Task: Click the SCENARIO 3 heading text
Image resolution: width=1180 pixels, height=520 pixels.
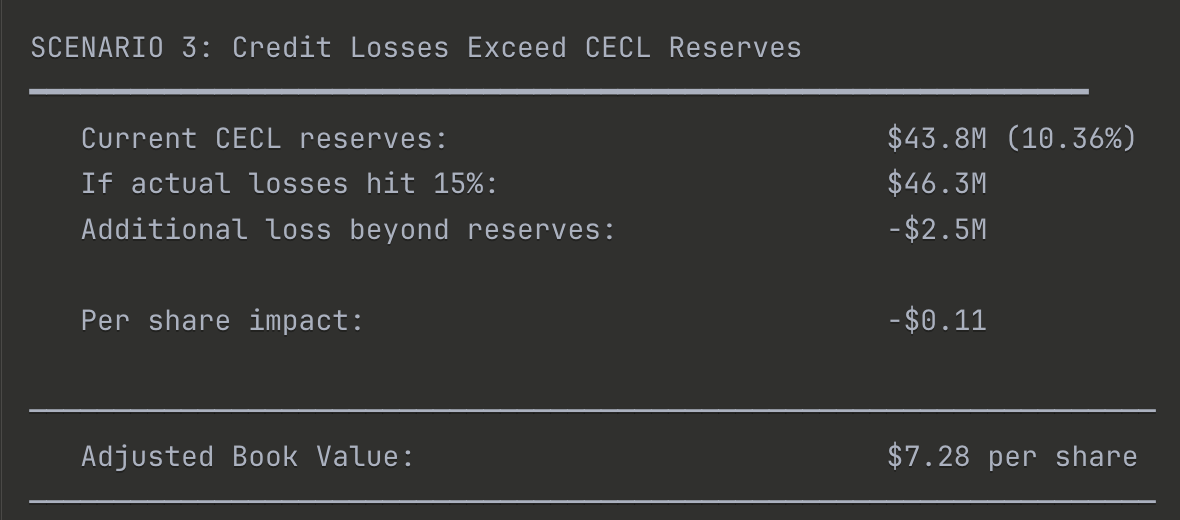Action: pos(415,47)
